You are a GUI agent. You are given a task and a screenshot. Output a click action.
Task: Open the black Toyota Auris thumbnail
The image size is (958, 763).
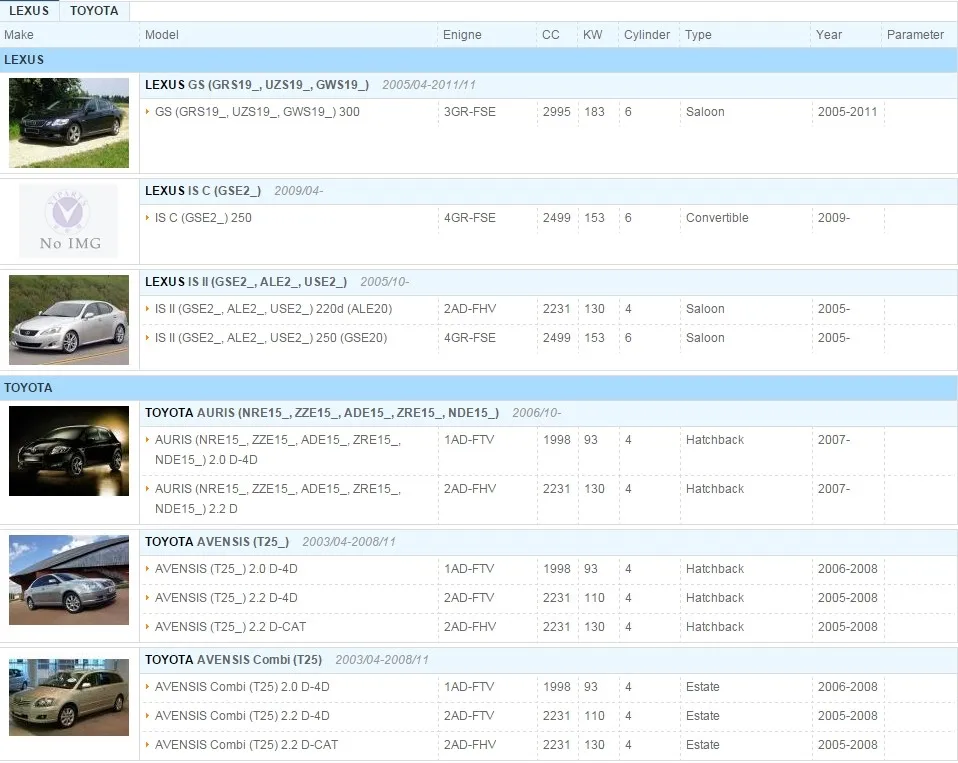[x=69, y=451]
